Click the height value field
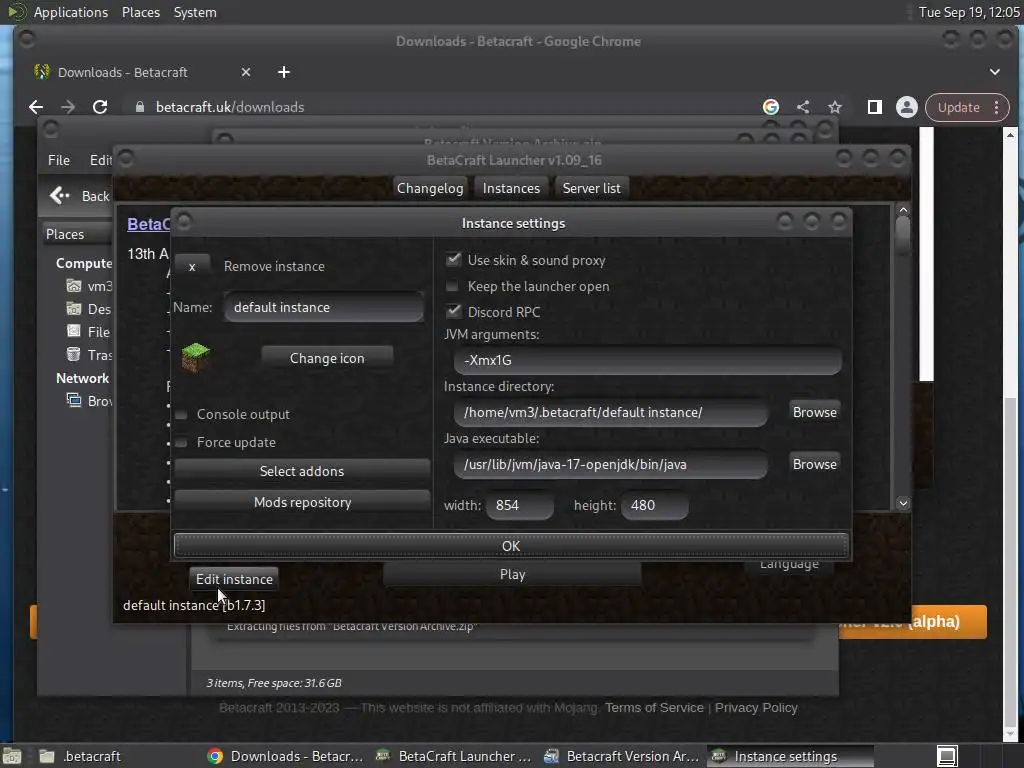Viewport: 1024px width, 768px height. pos(654,505)
